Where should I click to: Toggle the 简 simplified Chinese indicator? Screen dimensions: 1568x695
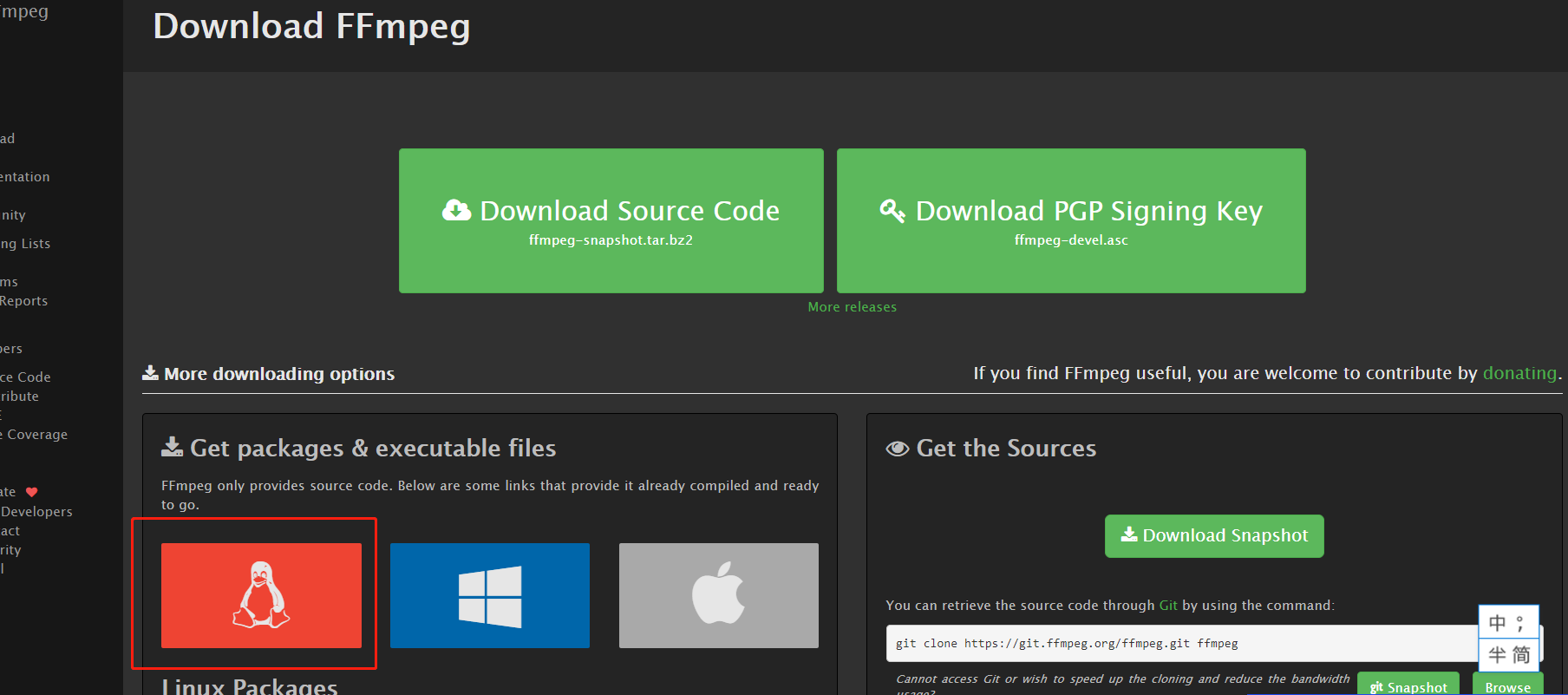click(x=1521, y=654)
